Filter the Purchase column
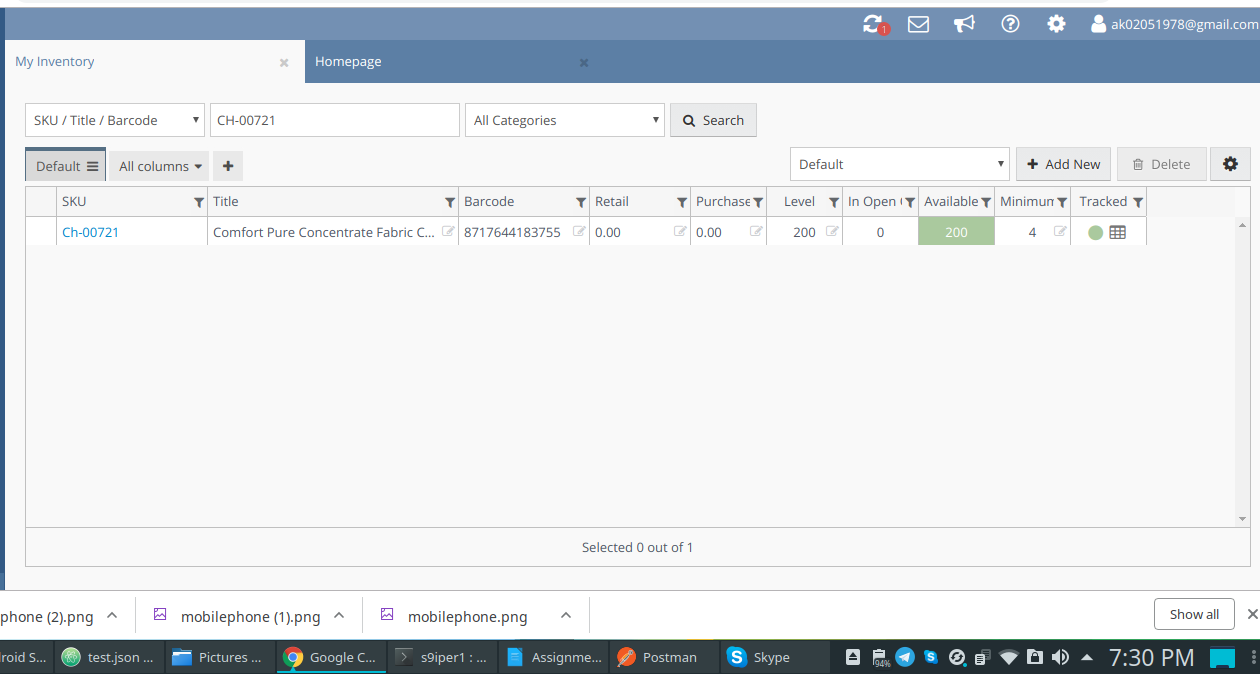This screenshot has height=674, width=1260. [x=758, y=202]
